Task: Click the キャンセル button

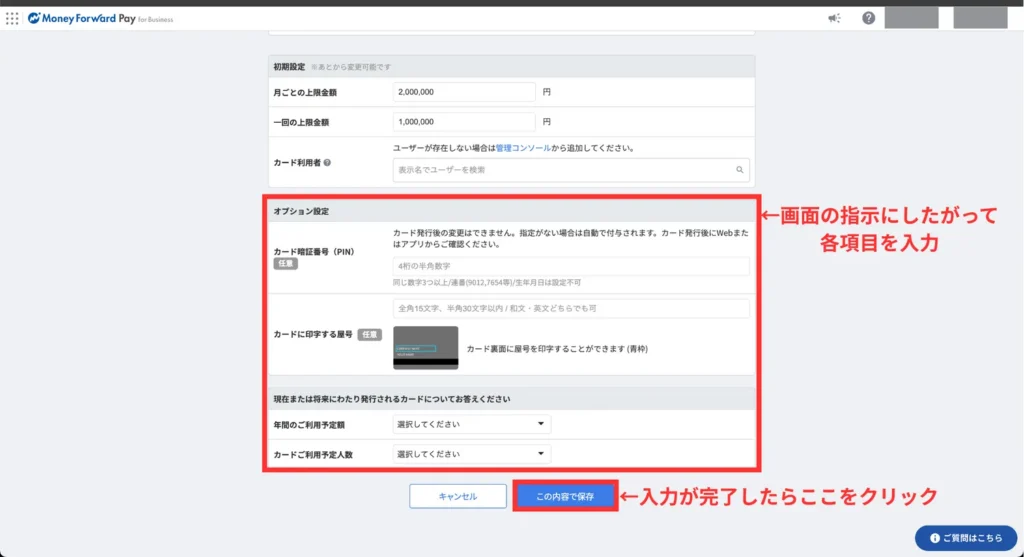Action: click(x=458, y=496)
